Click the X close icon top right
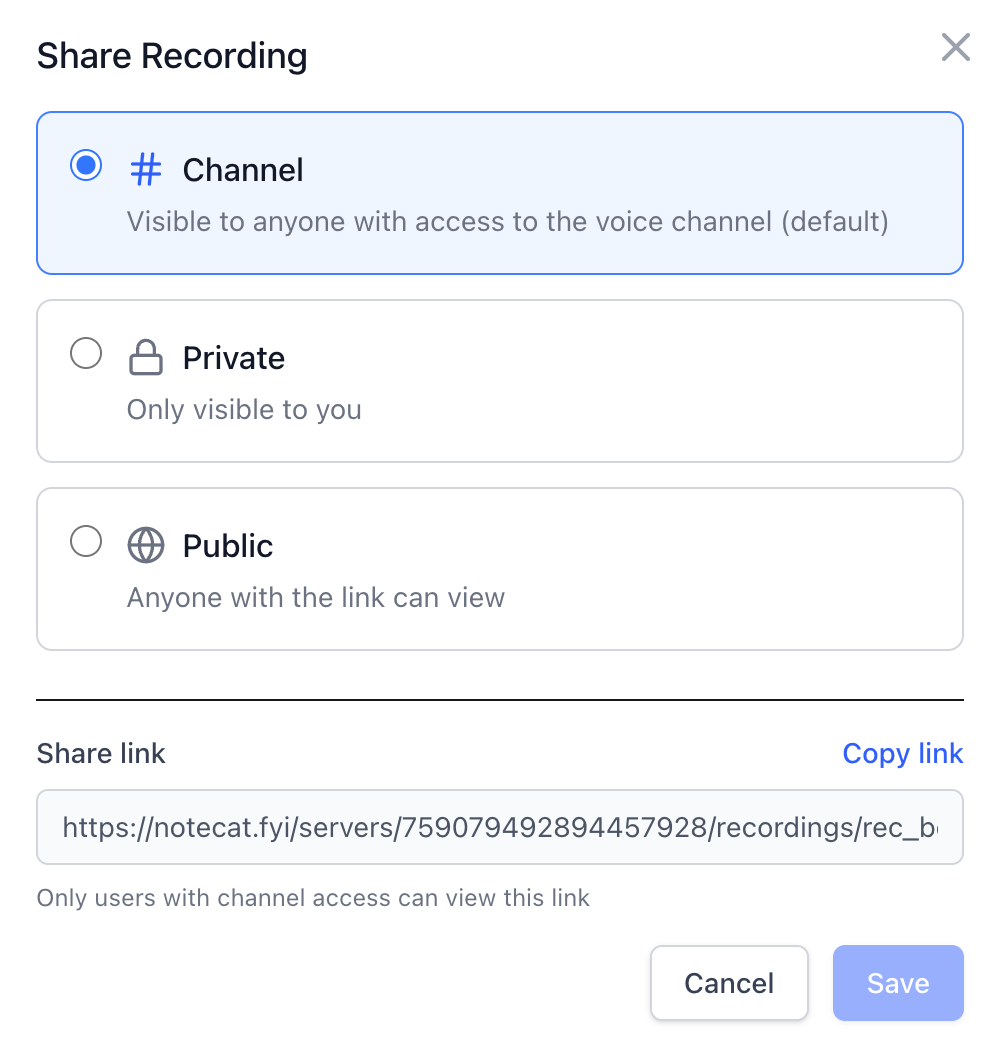 [955, 47]
